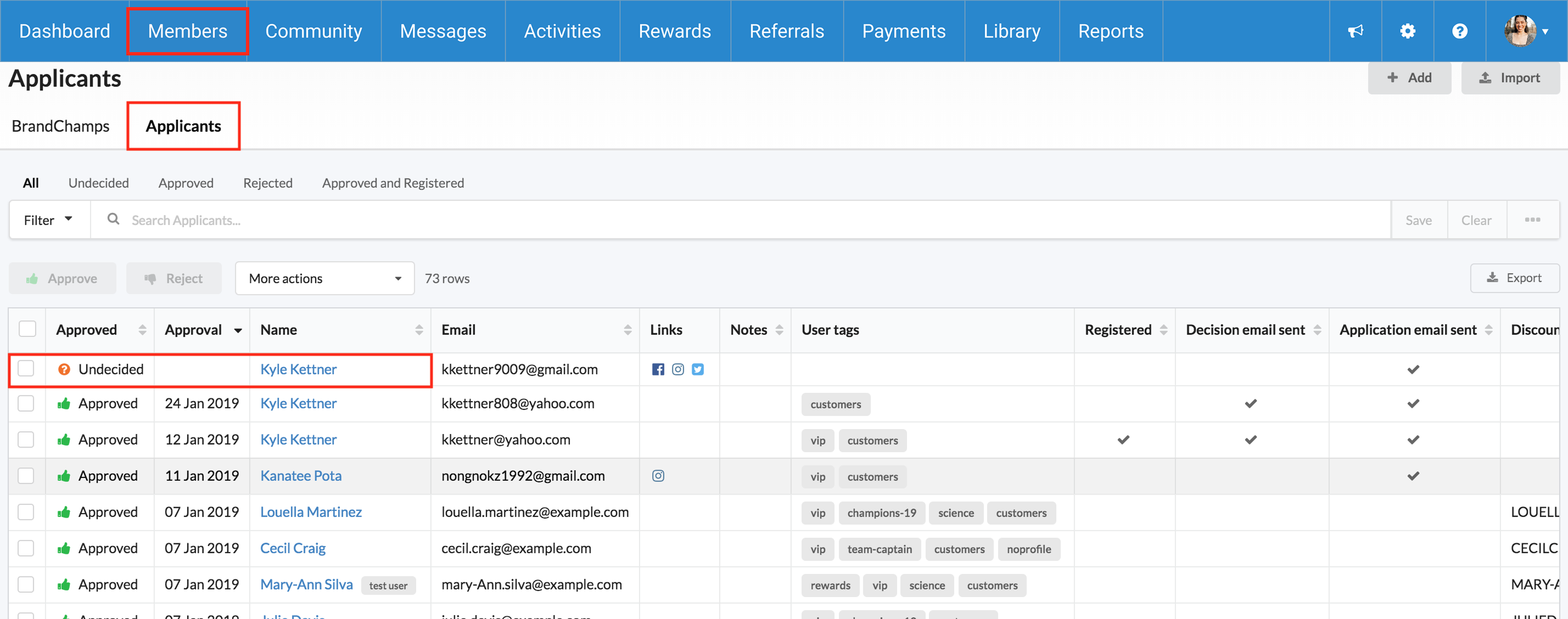Tick the select-all header checkbox

click(27, 329)
